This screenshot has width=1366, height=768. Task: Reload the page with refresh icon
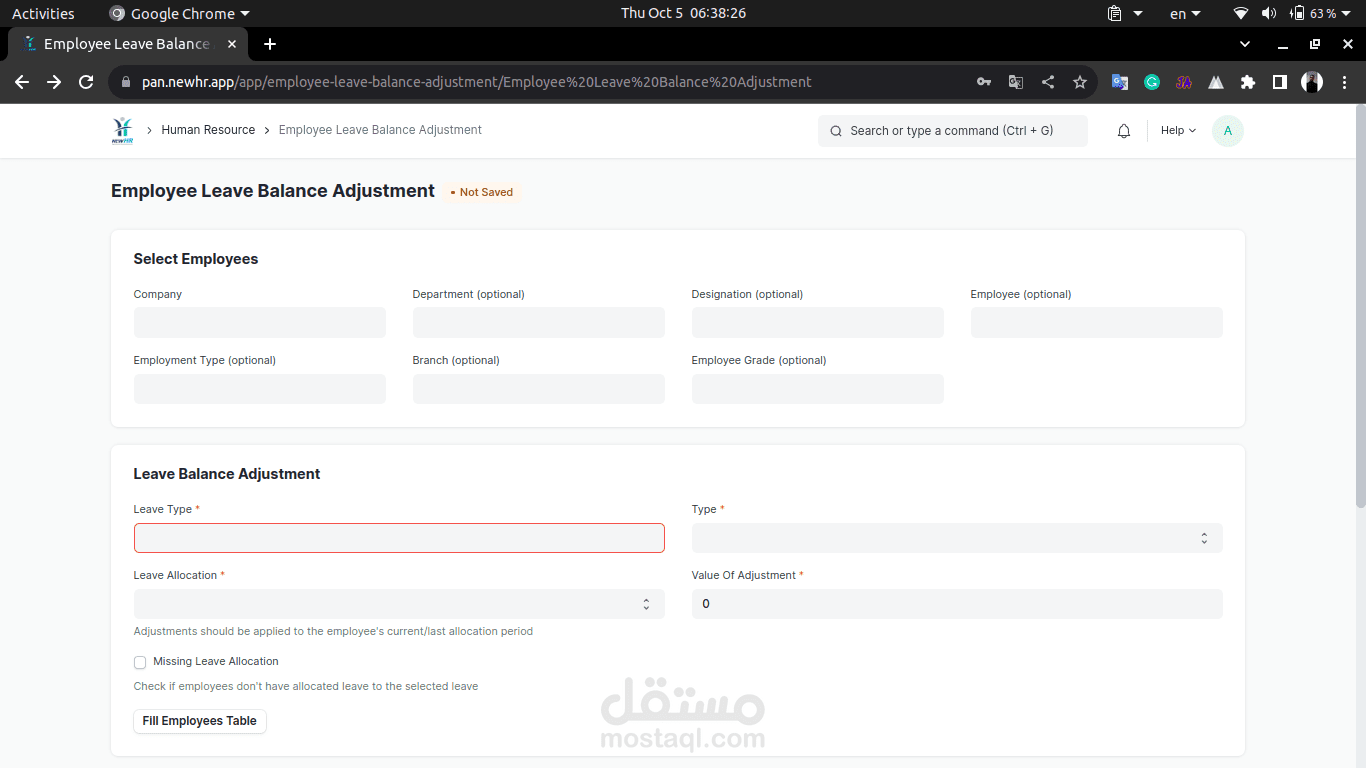tap(86, 82)
